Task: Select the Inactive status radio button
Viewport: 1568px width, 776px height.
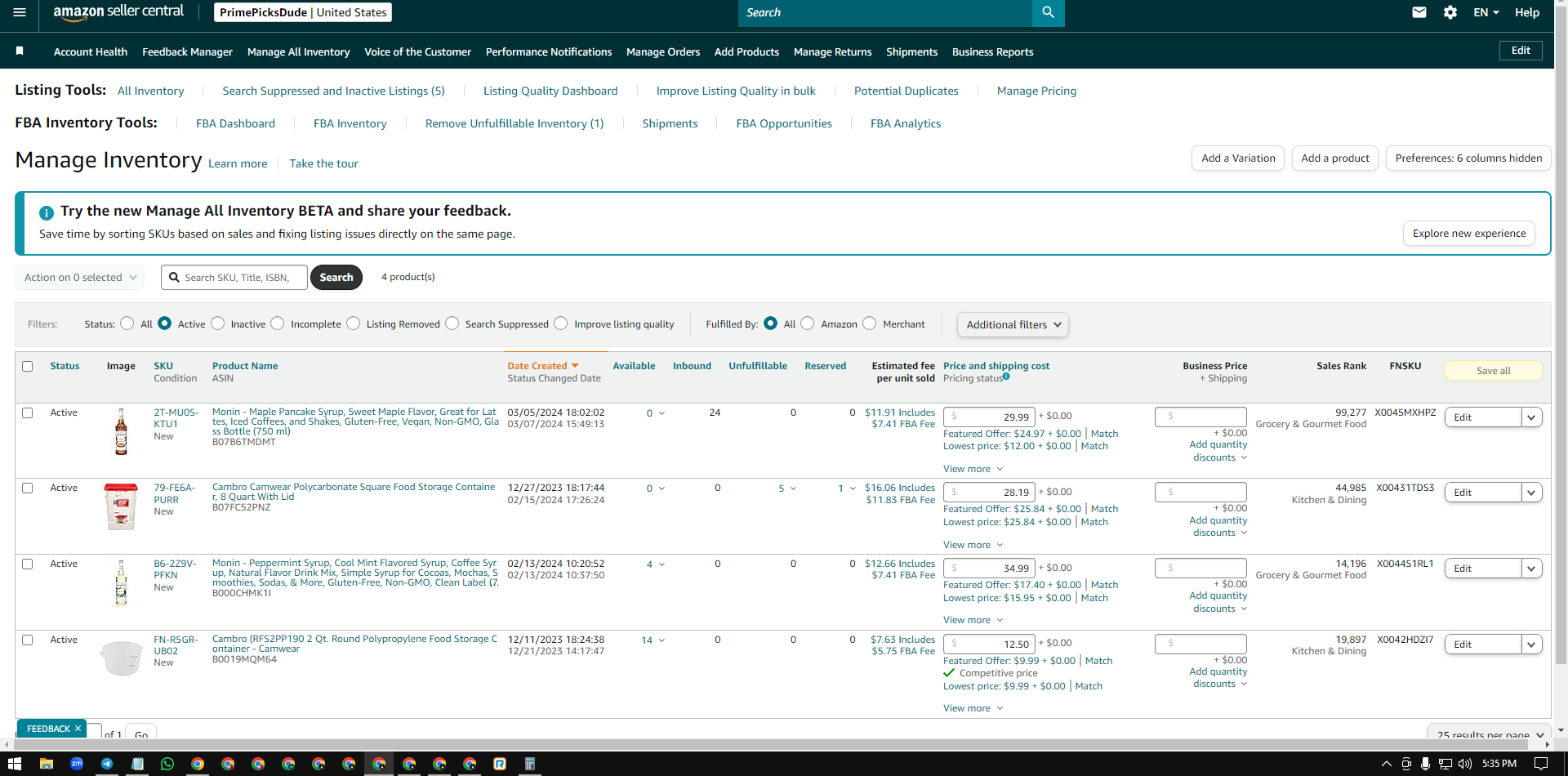Action: (x=218, y=323)
